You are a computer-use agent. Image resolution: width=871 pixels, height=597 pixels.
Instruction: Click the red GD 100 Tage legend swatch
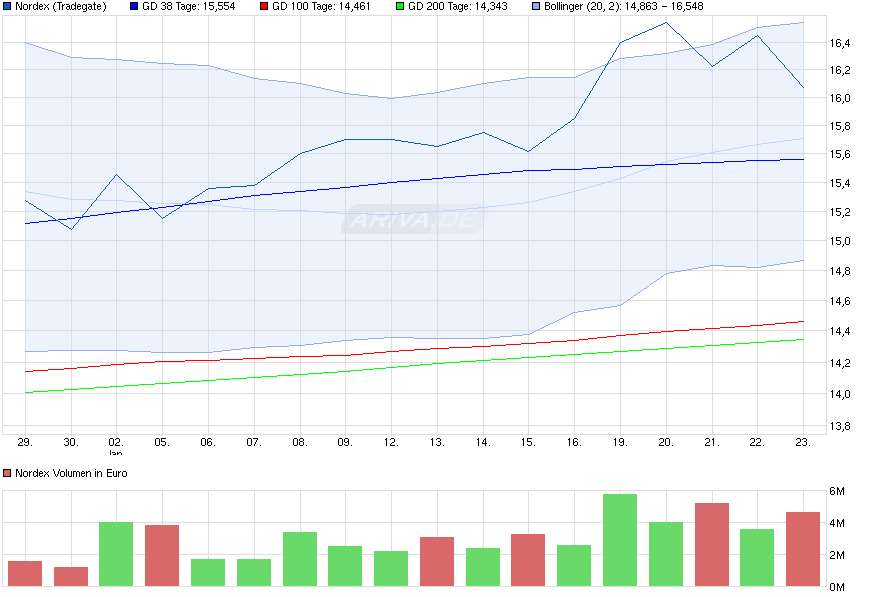click(x=264, y=7)
